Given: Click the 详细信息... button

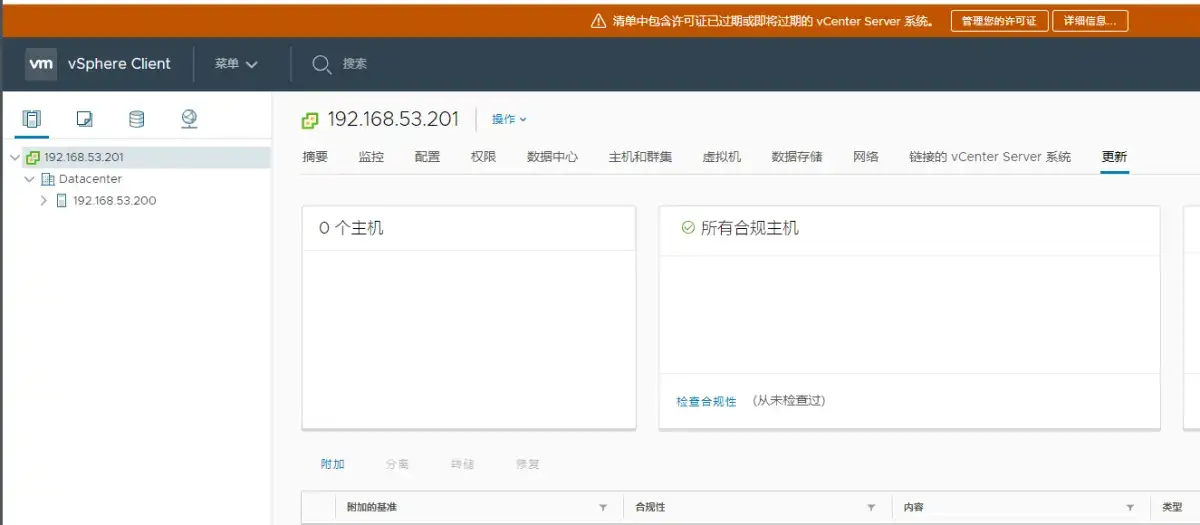Looking at the screenshot, I should tap(1090, 21).
